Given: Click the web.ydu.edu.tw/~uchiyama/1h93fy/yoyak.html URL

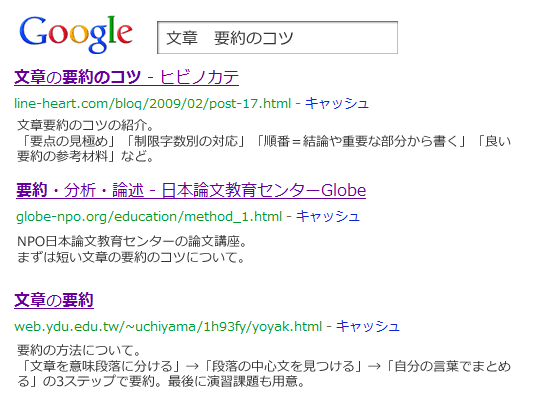Looking at the screenshot, I should pos(168,326).
